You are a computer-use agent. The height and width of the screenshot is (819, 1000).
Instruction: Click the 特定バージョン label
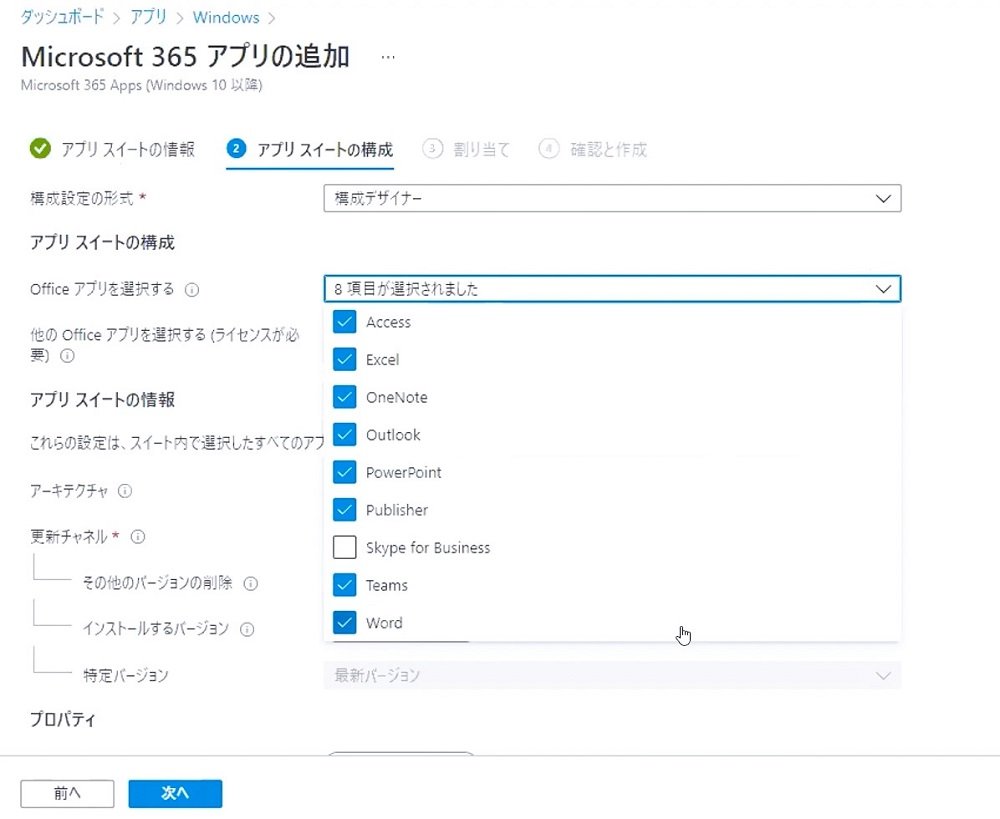point(126,675)
